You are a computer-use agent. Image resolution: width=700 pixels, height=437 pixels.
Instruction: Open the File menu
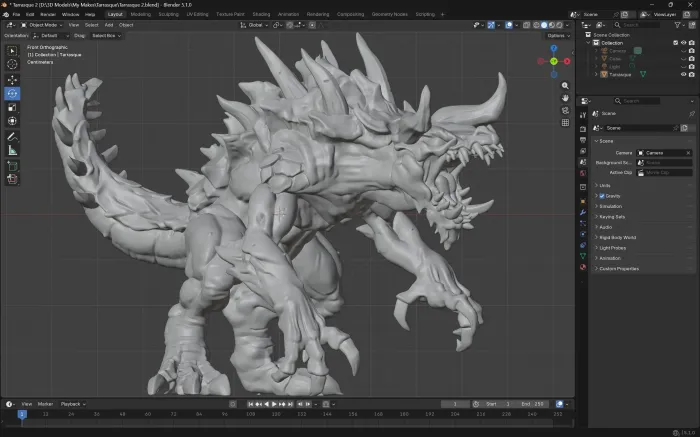click(x=16, y=14)
